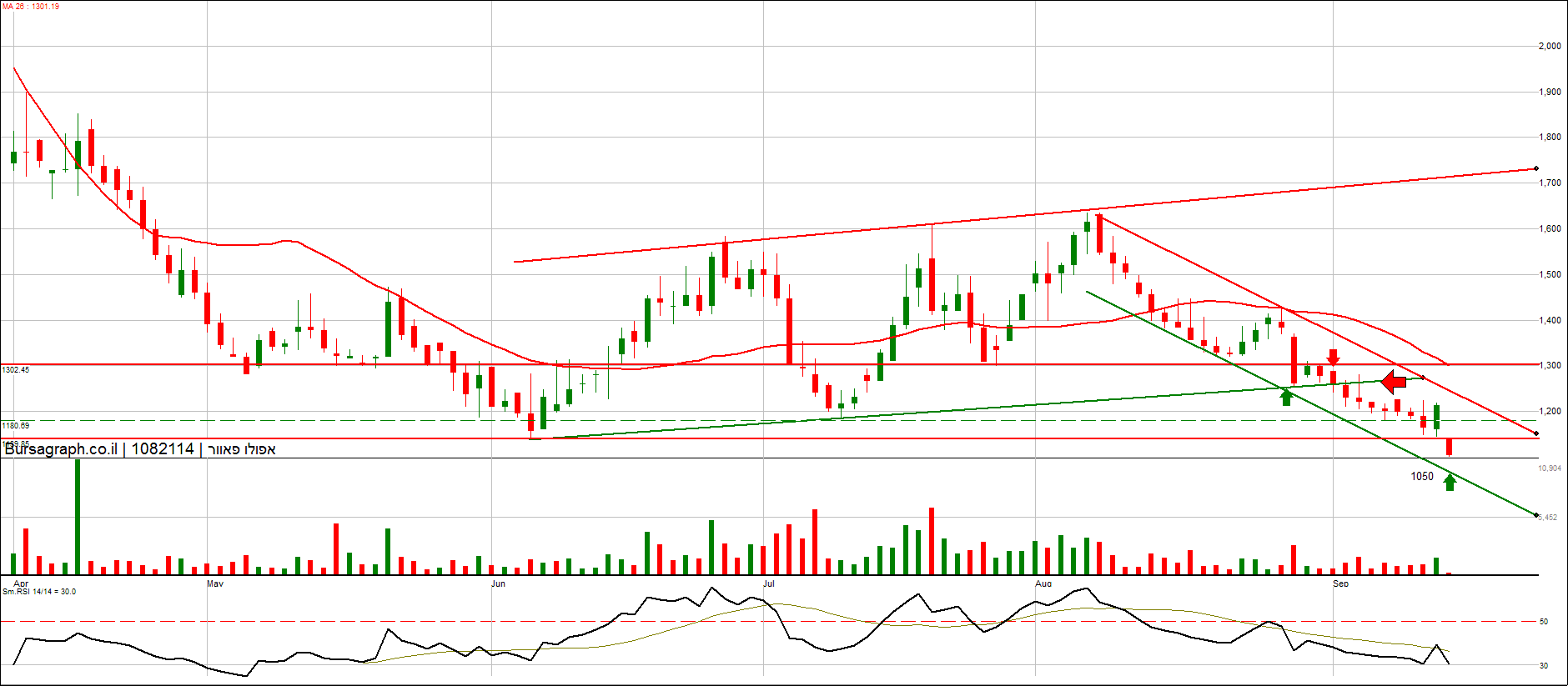Select the 1302.45 horizontal line price label
The image size is (1568, 686).
coord(16,369)
